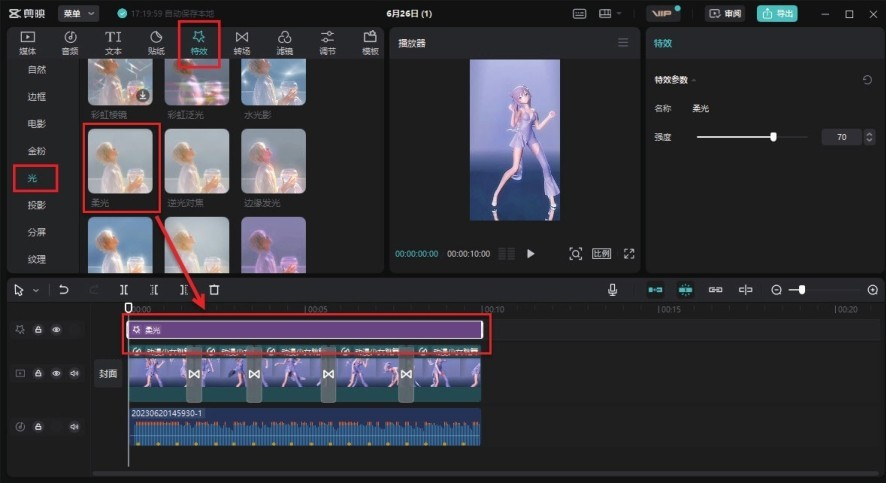Screen dimensions: 886x483
Task: Lock the main video track
Action: pos(38,373)
